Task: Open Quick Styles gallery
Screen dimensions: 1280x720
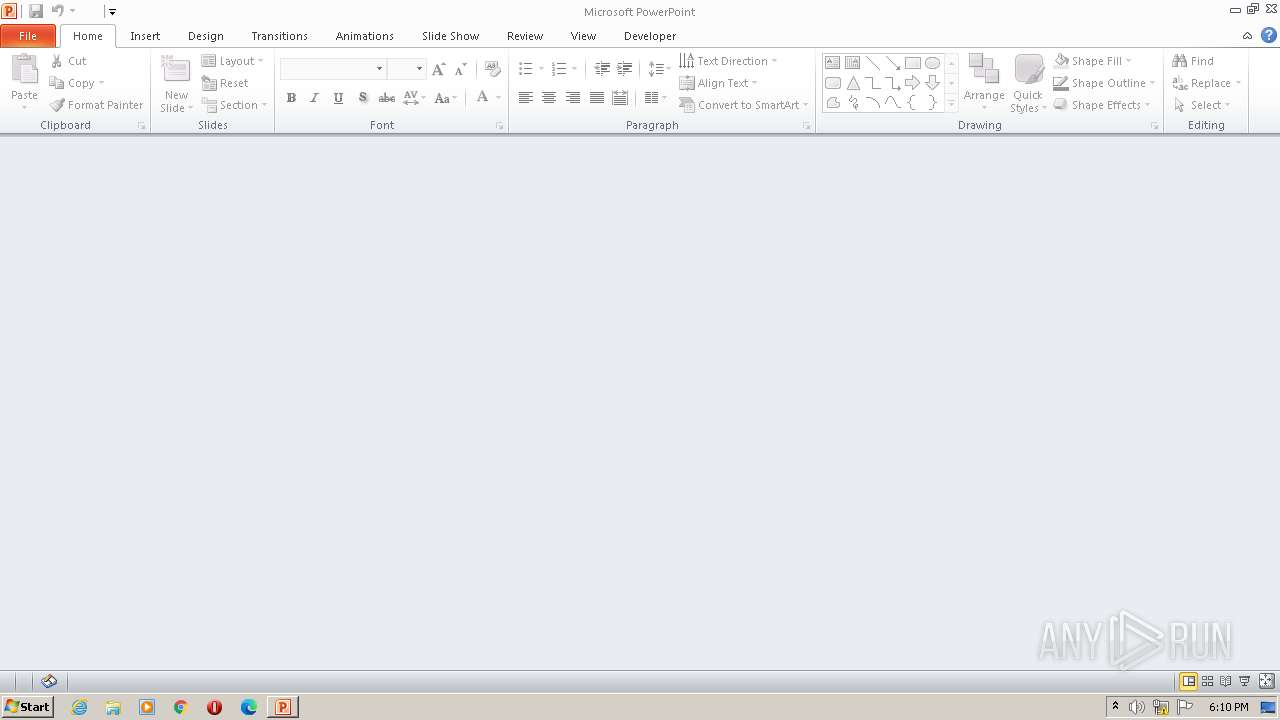Action: click(x=1028, y=83)
